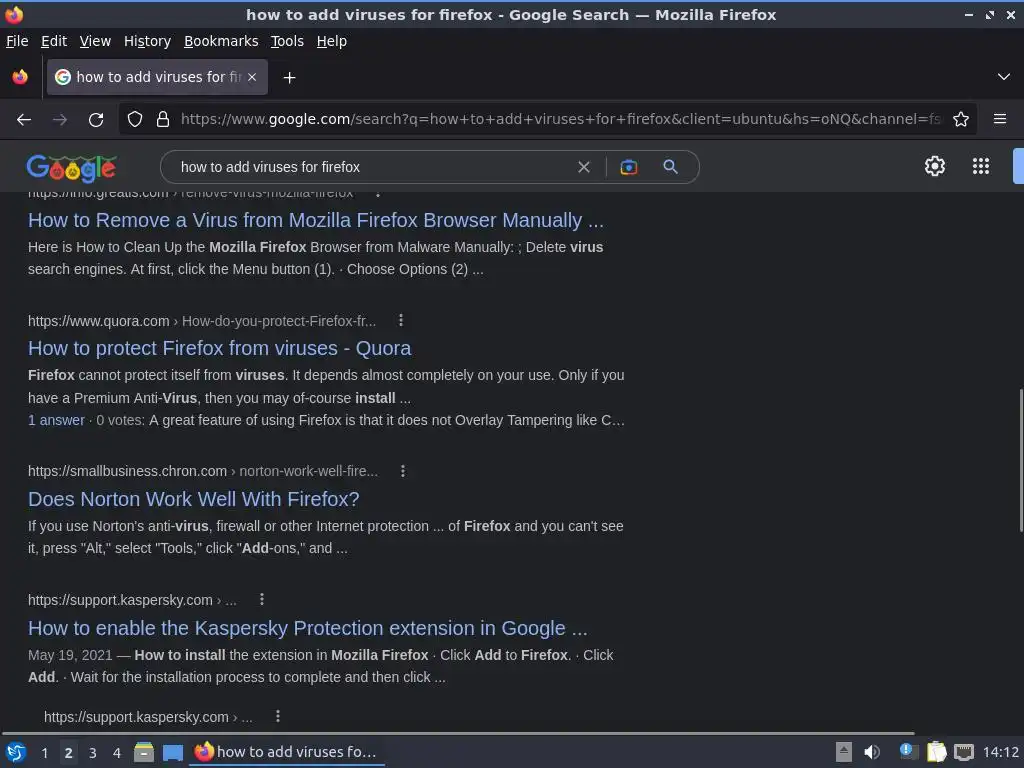Click the smallbusiness.chron.com URL breadcrumb
The height and width of the screenshot is (768, 1024).
202,471
